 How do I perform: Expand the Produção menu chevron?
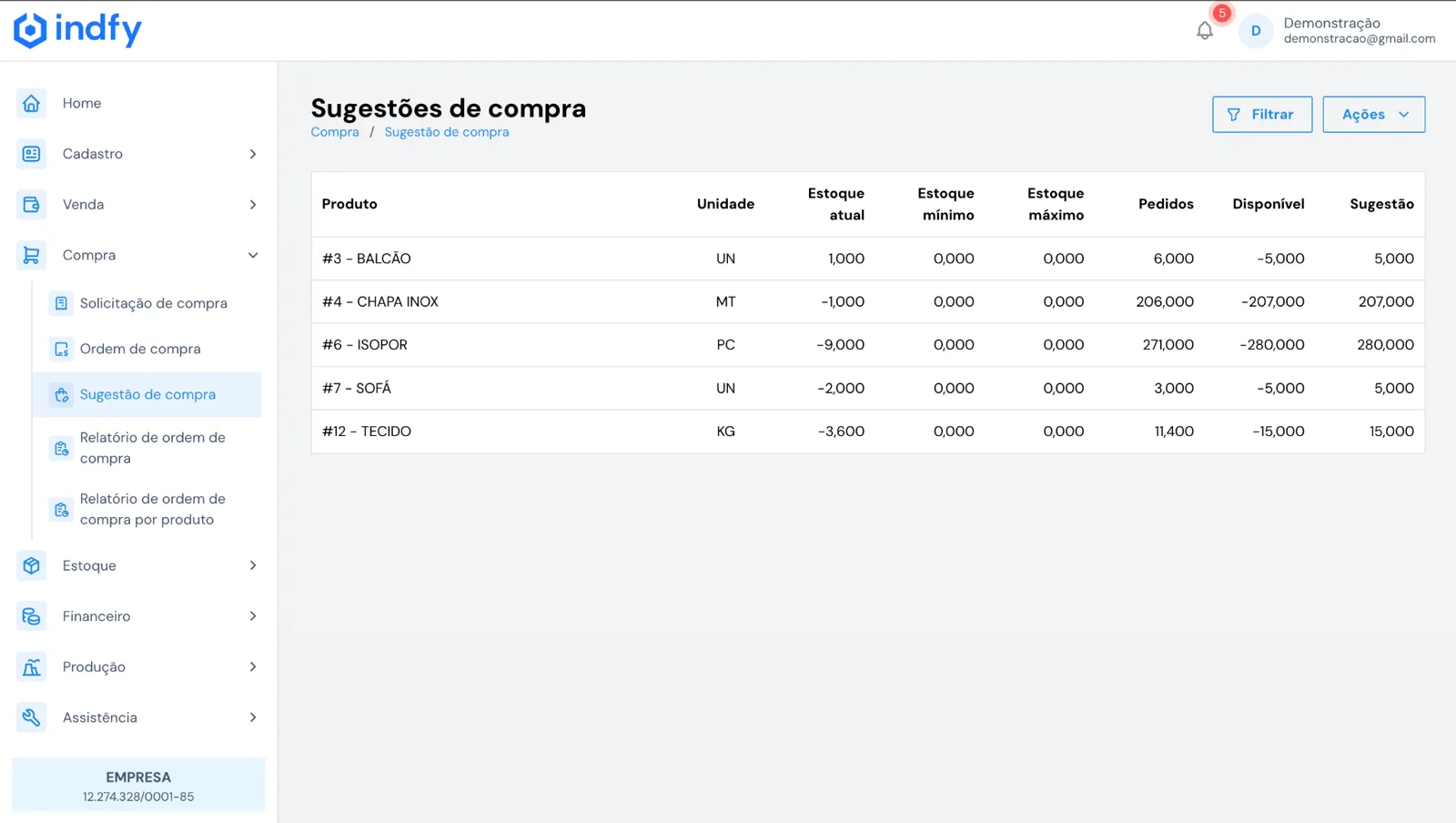tap(253, 667)
